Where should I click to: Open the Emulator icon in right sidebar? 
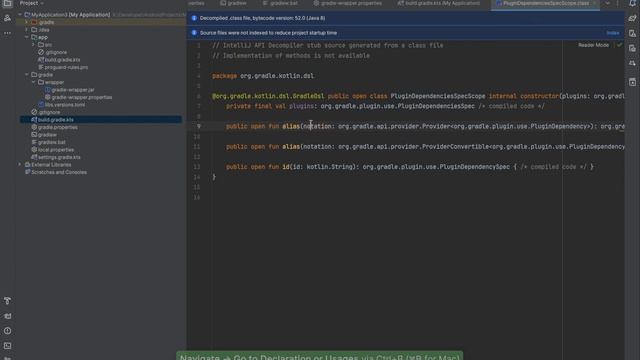coord(632,82)
